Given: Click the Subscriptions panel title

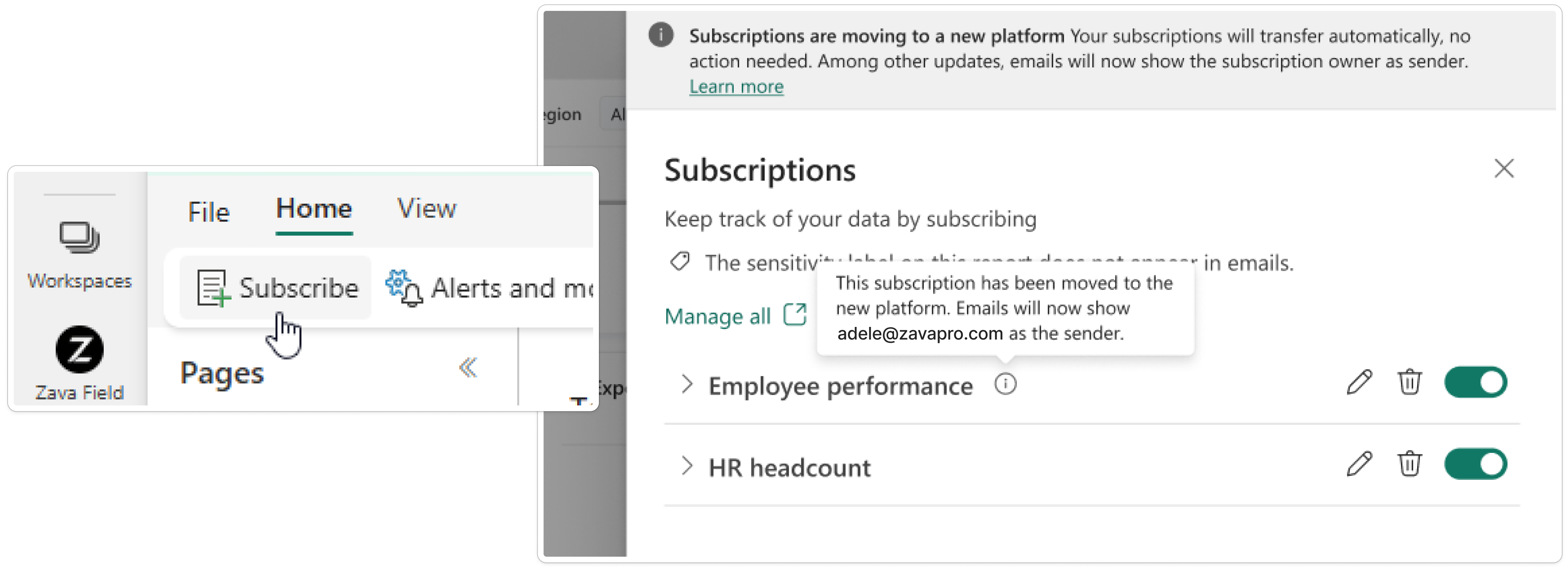Looking at the screenshot, I should 760,170.
